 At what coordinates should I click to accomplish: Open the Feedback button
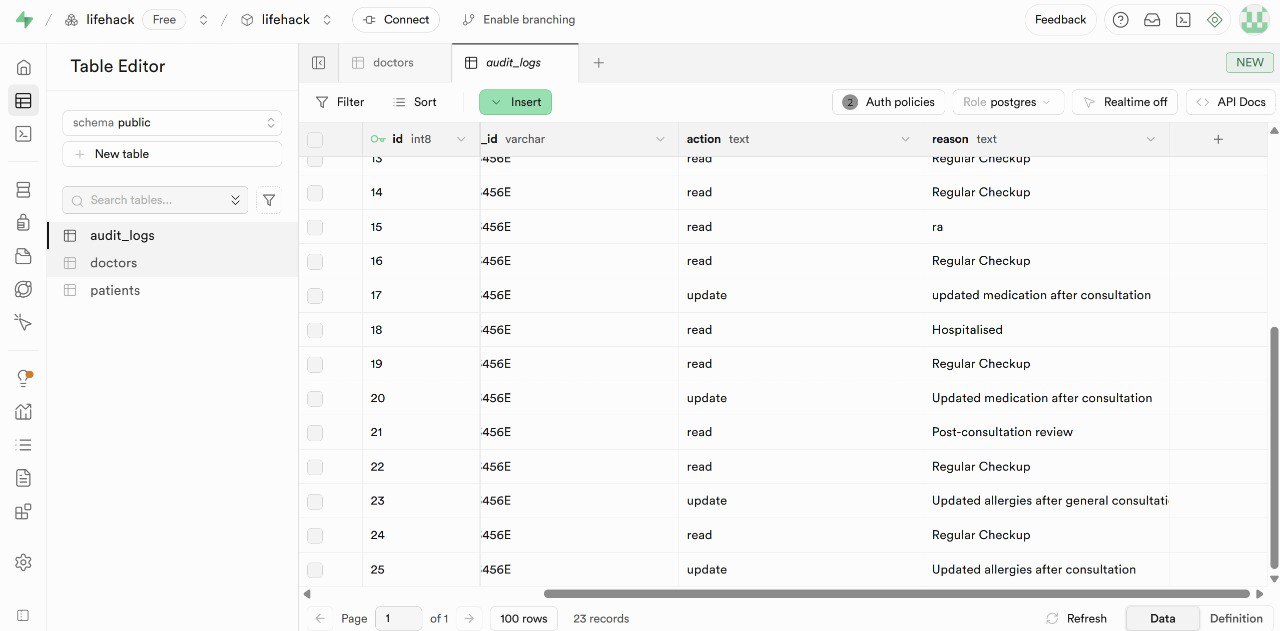tap(1060, 20)
